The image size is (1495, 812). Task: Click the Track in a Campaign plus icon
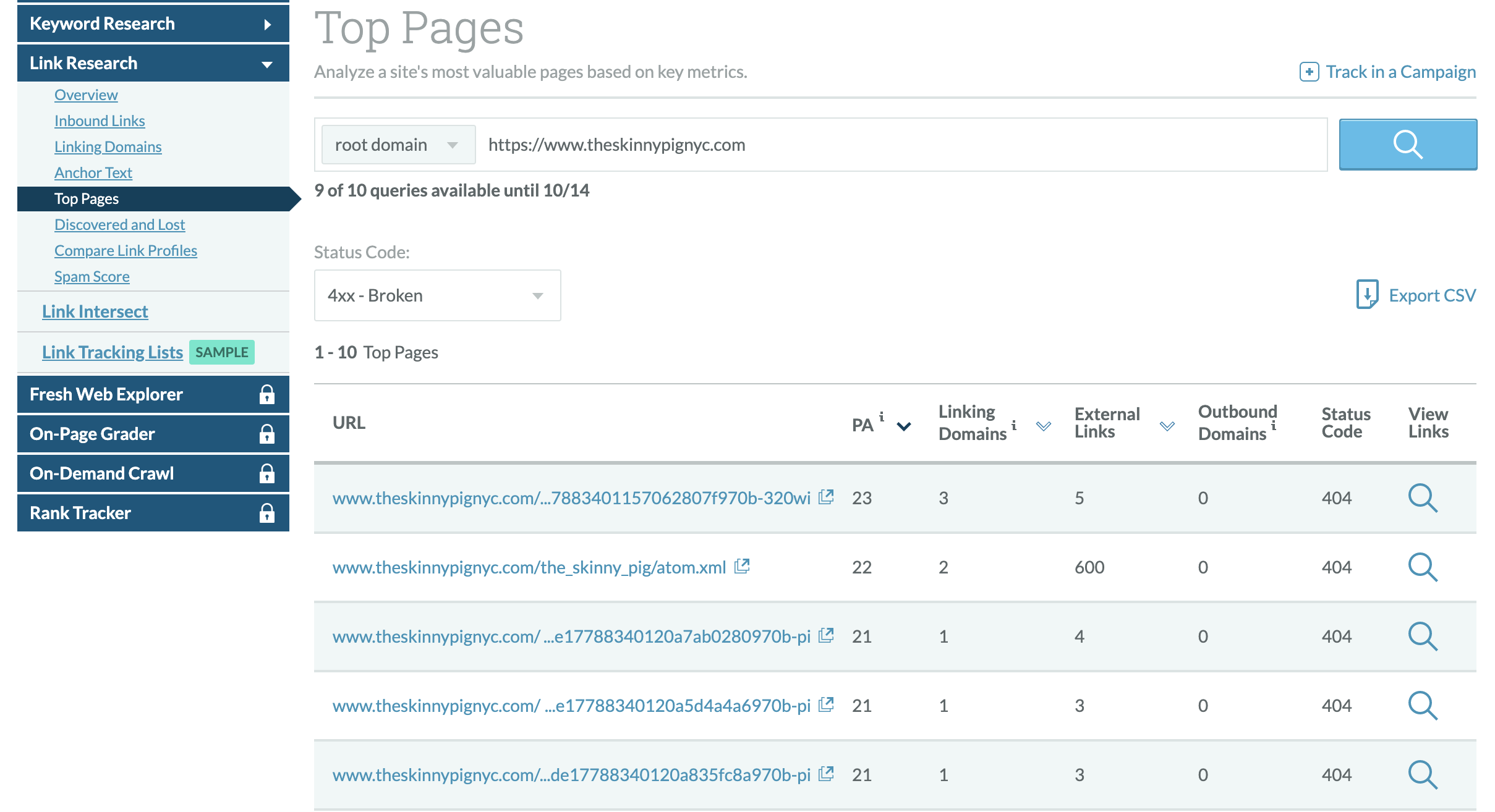[x=1309, y=72]
